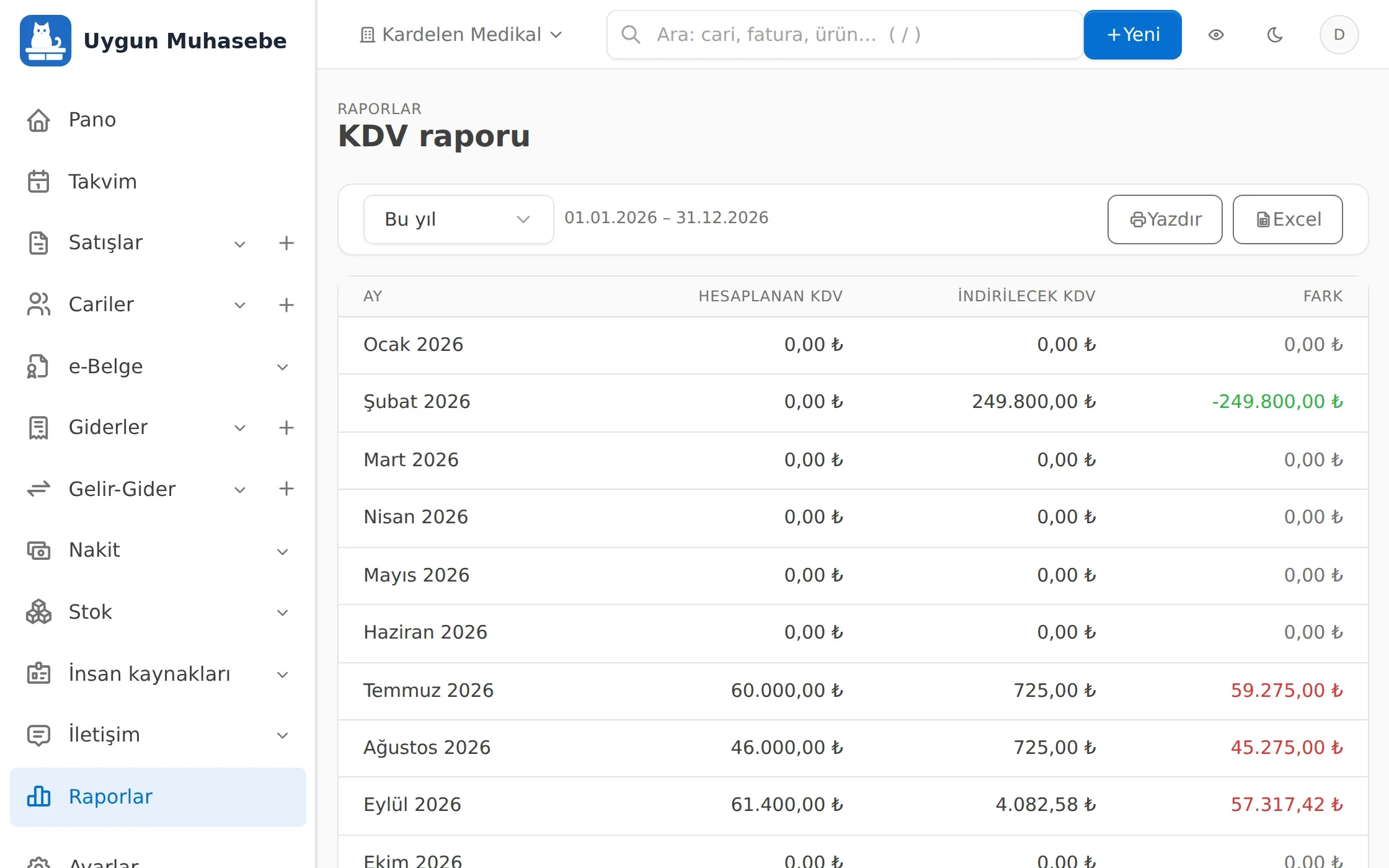
Task: Toggle dark mode moon icon
Action: coord(1274,35)
